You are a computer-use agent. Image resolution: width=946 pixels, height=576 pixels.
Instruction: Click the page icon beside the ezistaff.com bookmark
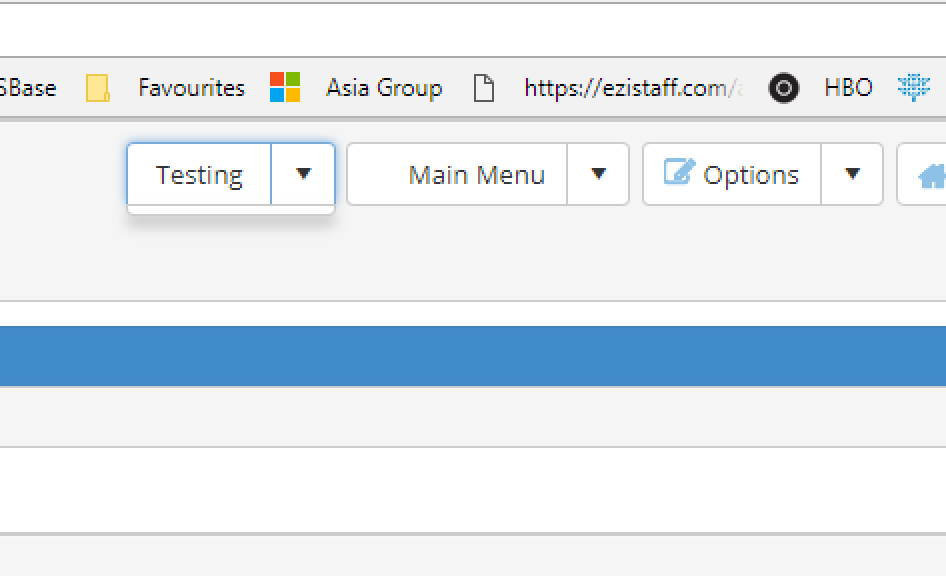click(x=483, y=88)
